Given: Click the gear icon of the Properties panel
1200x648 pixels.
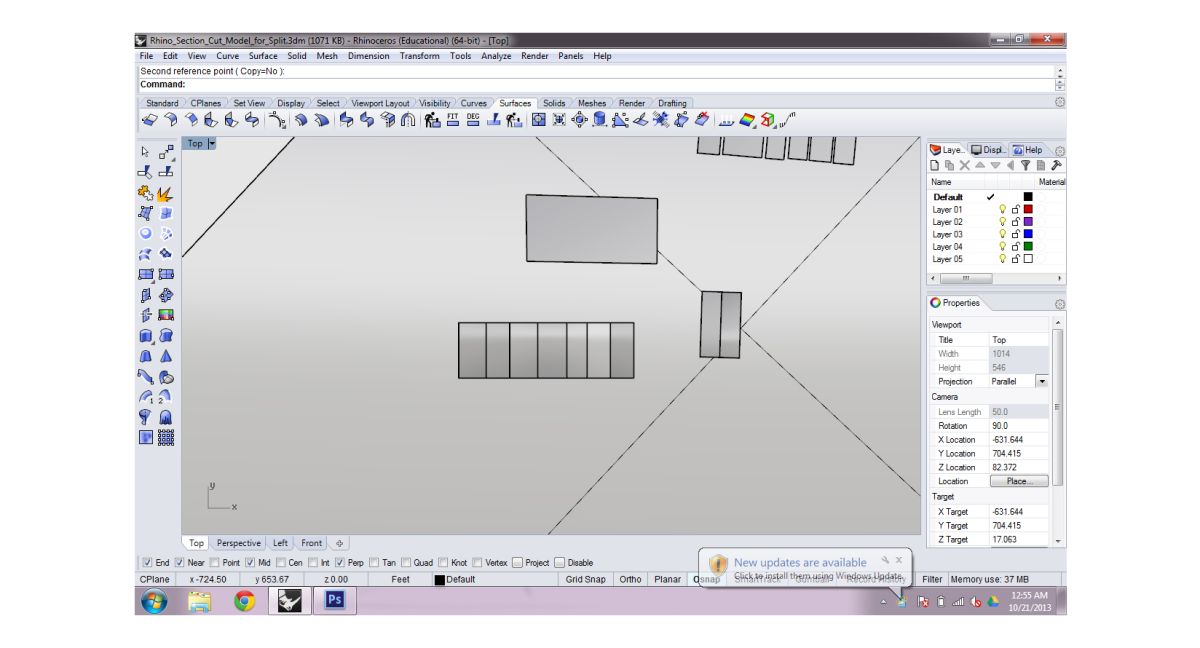Looking at the screenshot, I should pyautogui.click(x=1060, y=304).
